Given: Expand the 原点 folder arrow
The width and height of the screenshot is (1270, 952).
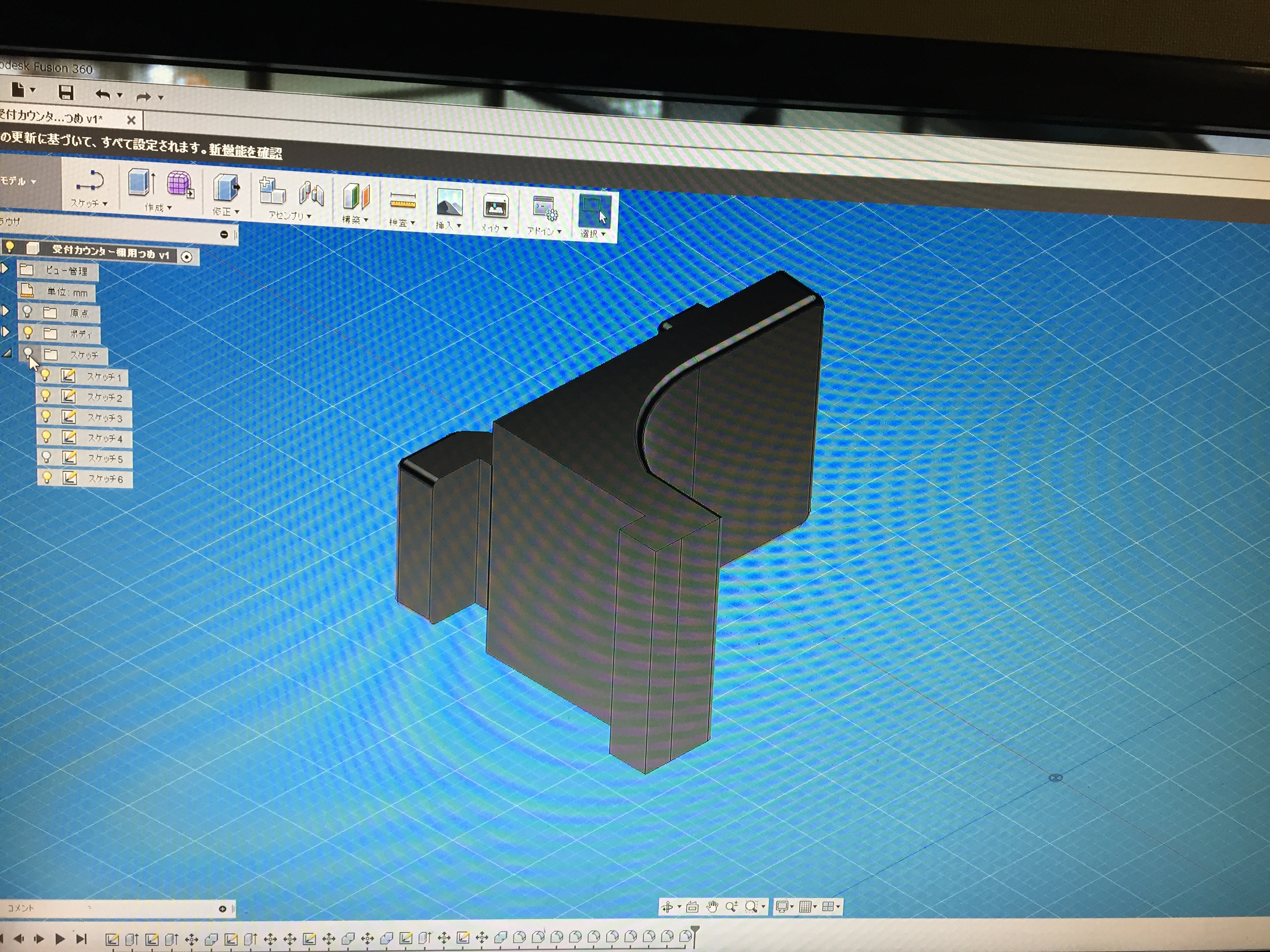Looking at the screenshot, I should 5,310.
